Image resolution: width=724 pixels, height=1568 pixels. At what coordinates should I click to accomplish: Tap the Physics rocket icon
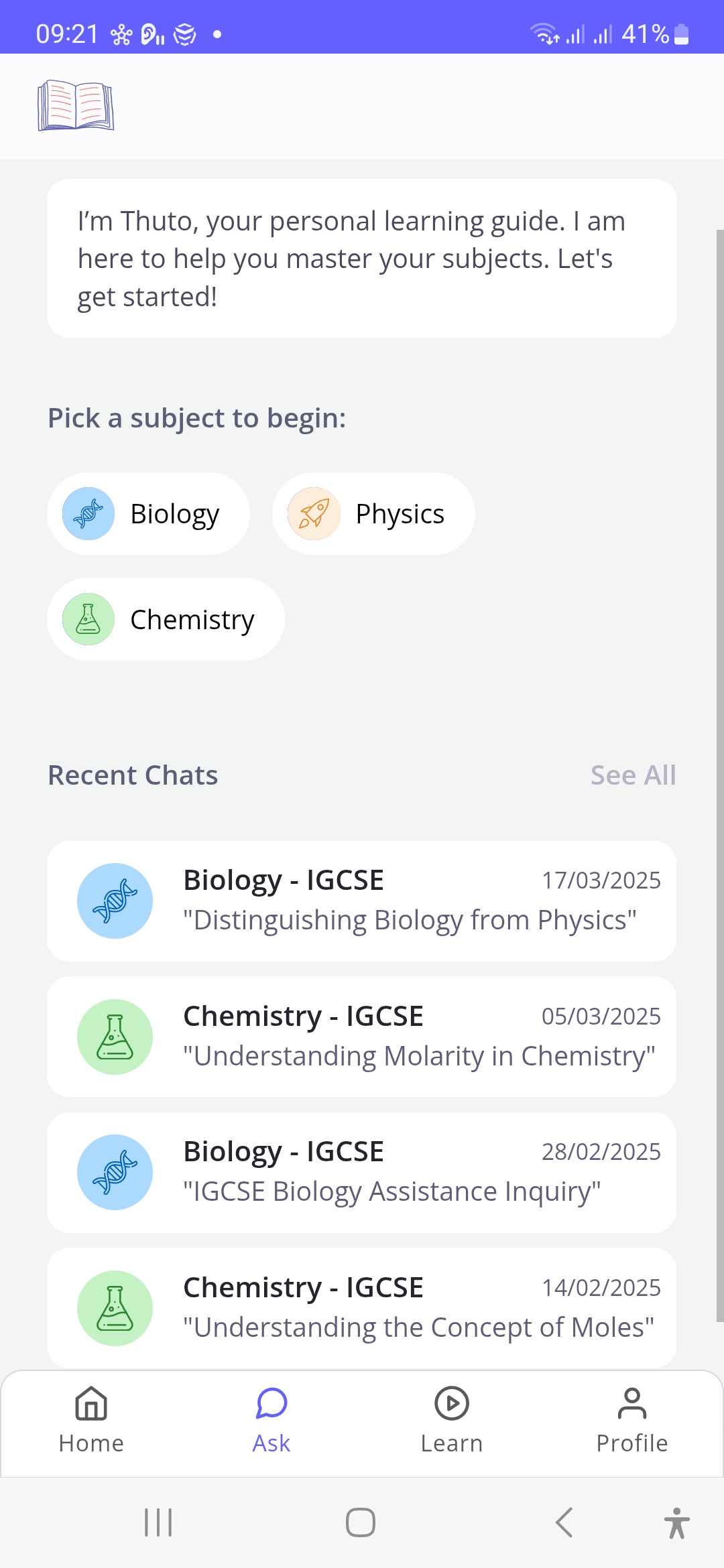(314, 514)
